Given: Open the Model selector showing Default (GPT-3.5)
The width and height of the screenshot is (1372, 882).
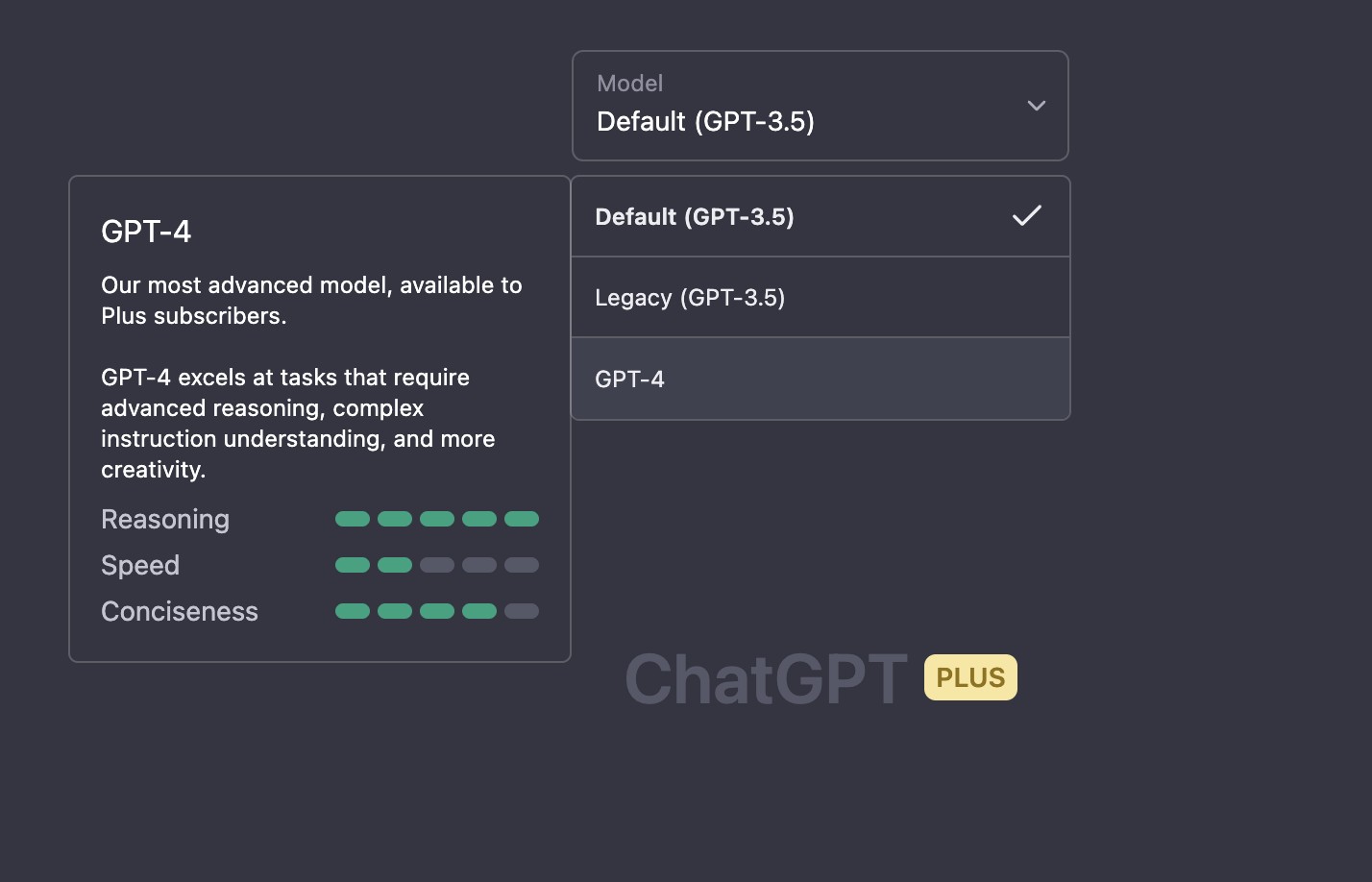Looking at the screenshot, I should click(819, 106).
